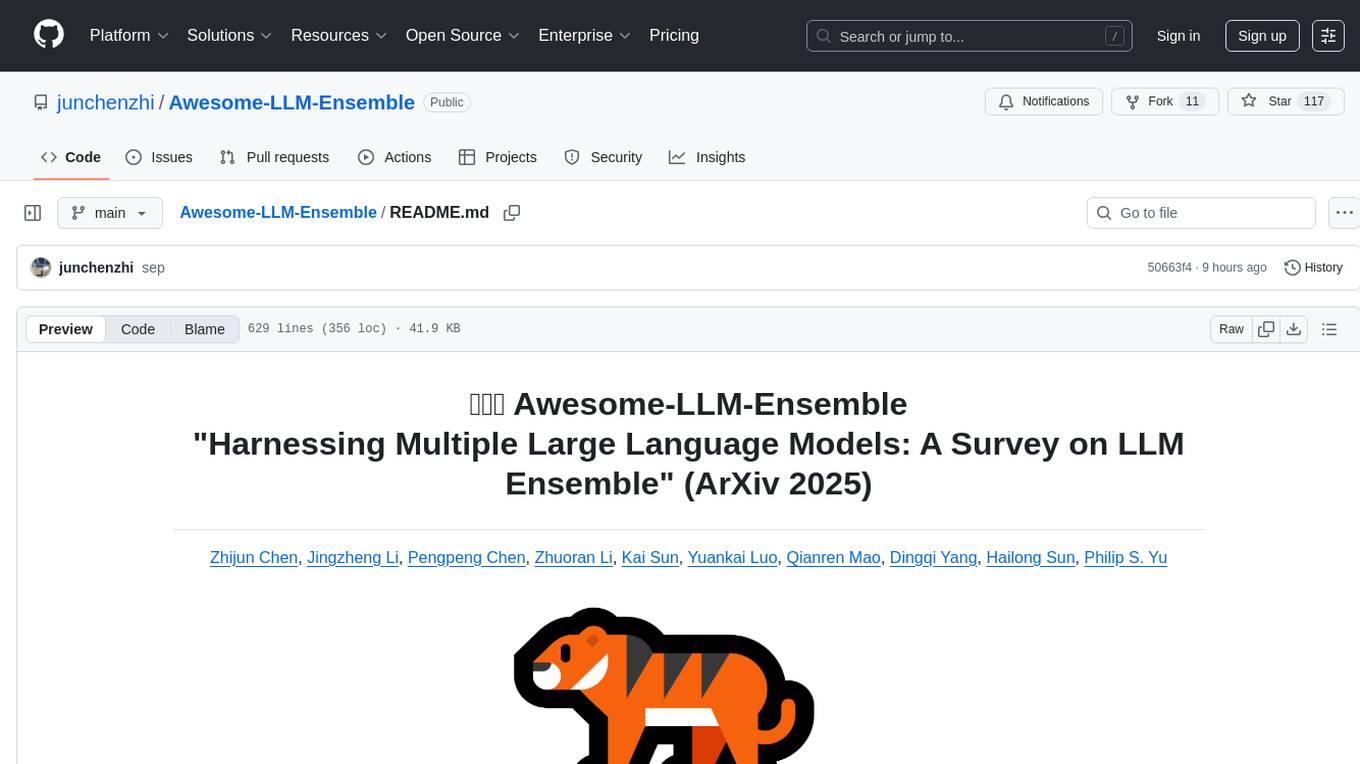This screenshot has width=1360, height=764.
Task: Open the Zhijun Chen author link
Action: tap(254, 557)
